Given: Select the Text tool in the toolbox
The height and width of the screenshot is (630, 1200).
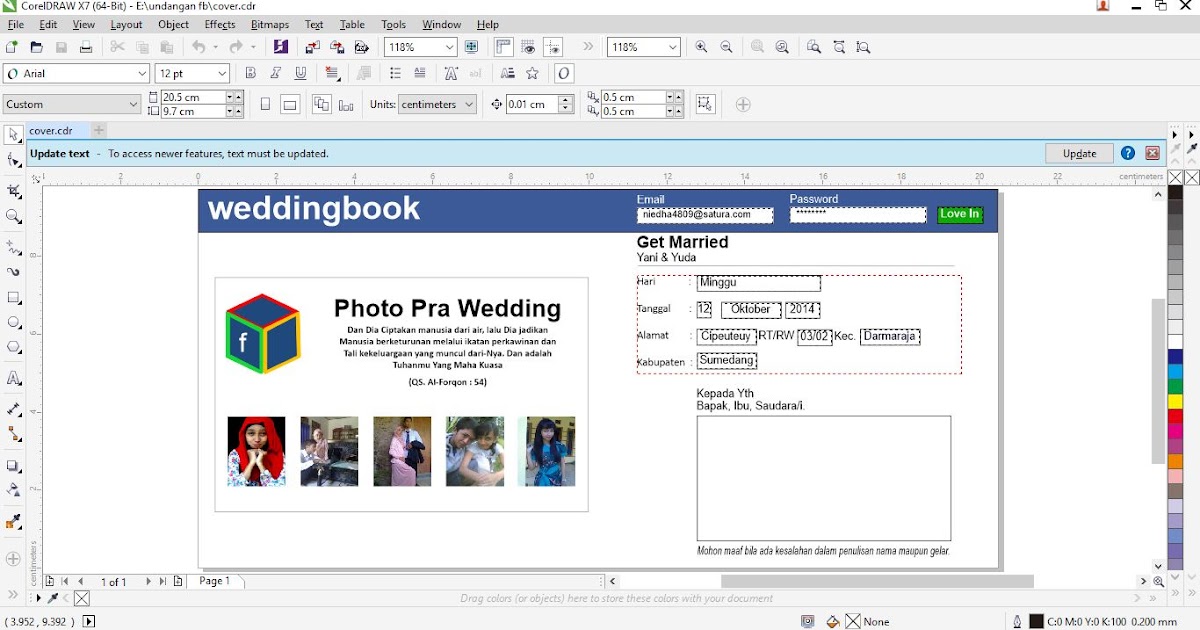Looking at the screenshot, I should pos(14,379).
